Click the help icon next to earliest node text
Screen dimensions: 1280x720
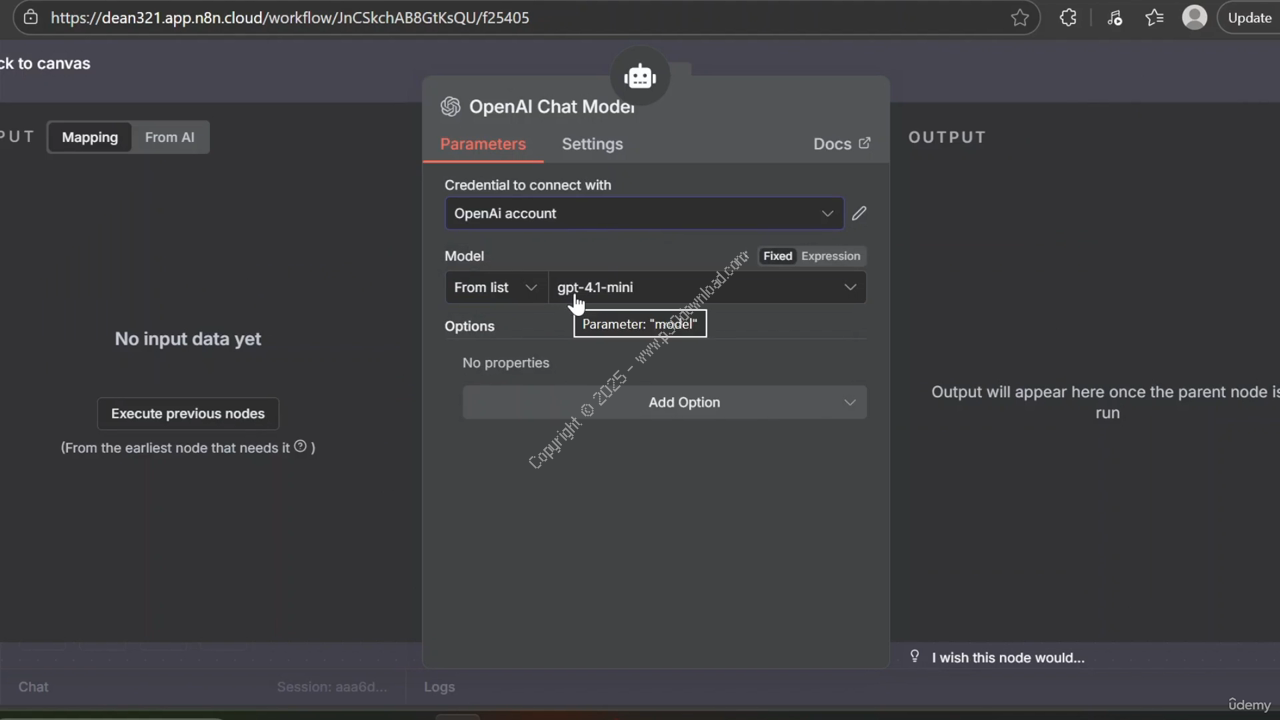300,447
